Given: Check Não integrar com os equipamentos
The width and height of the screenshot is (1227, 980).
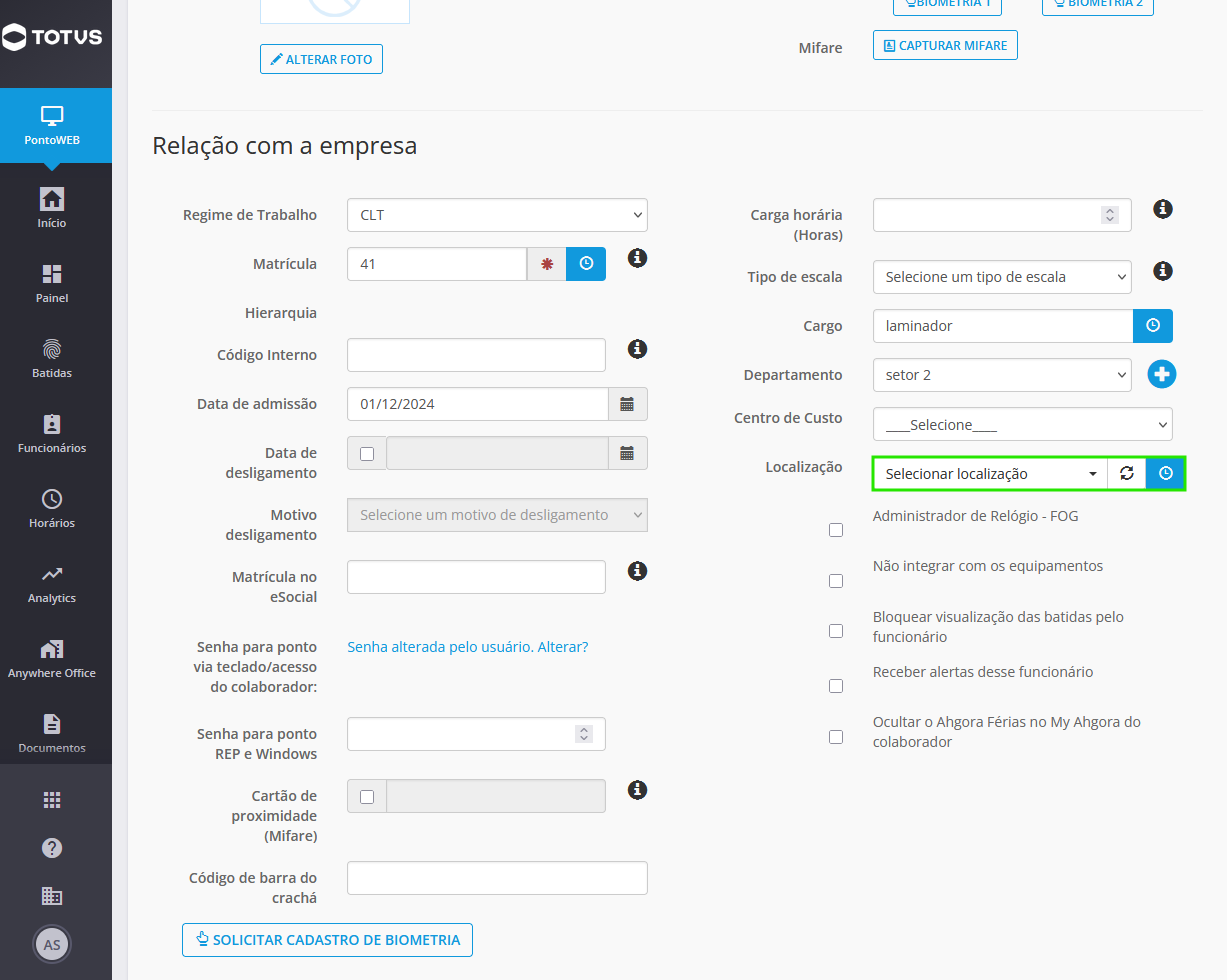Looking at the screenshot, I should (x=836, y=581).
